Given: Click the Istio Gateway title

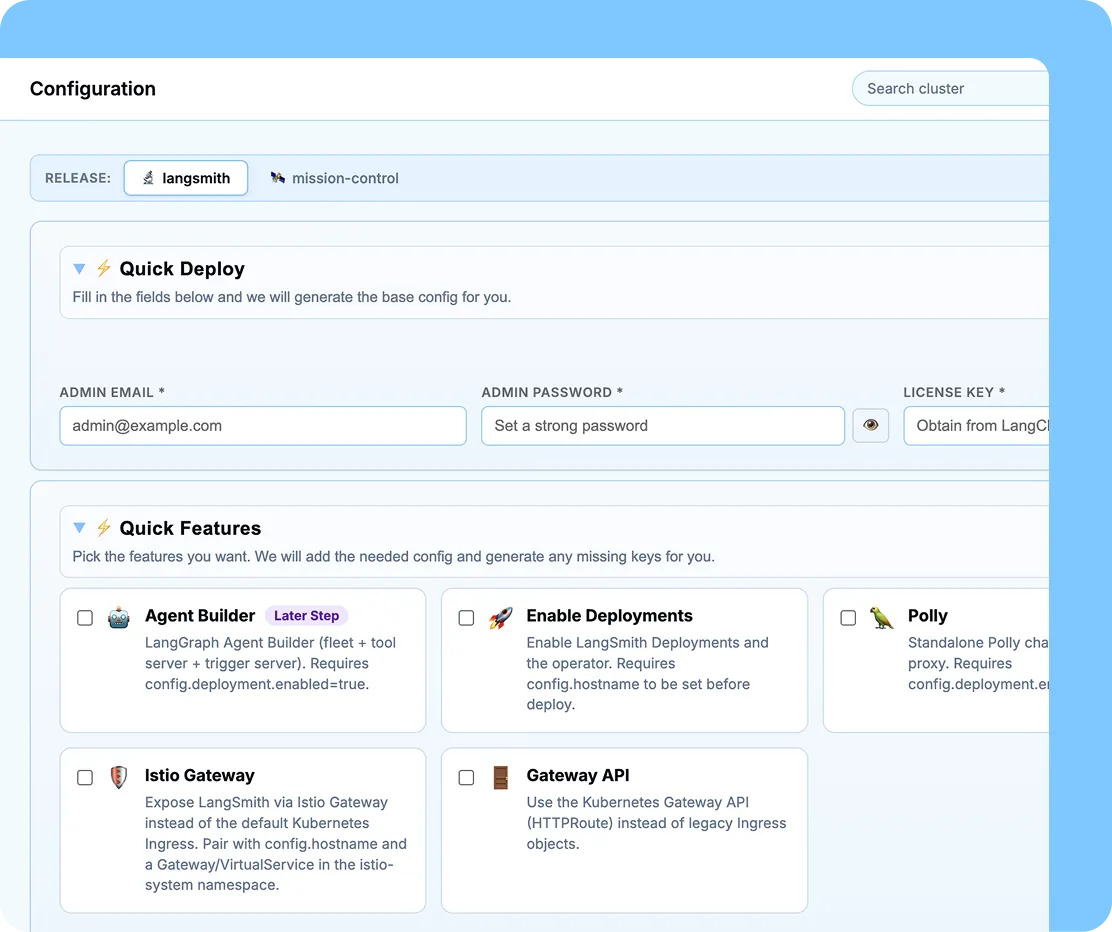Looking at the screenshot, I should point(199,775).
